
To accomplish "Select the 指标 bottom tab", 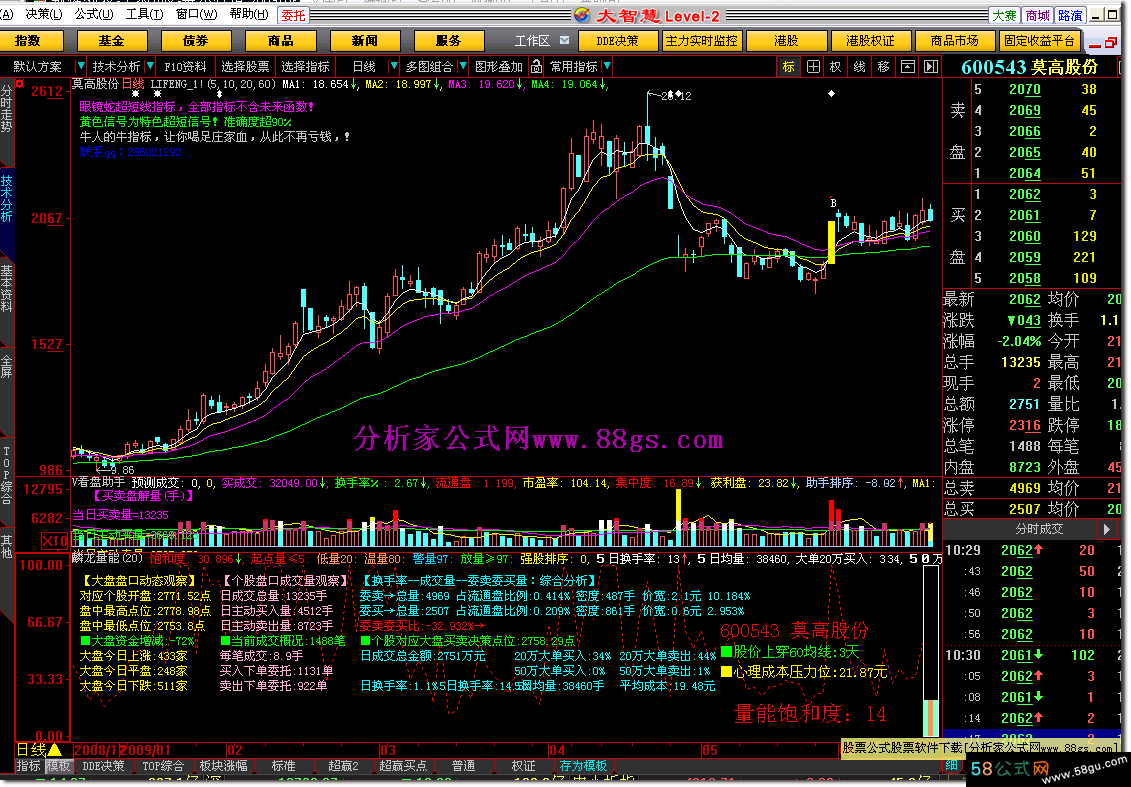I will tap(28, 765).
